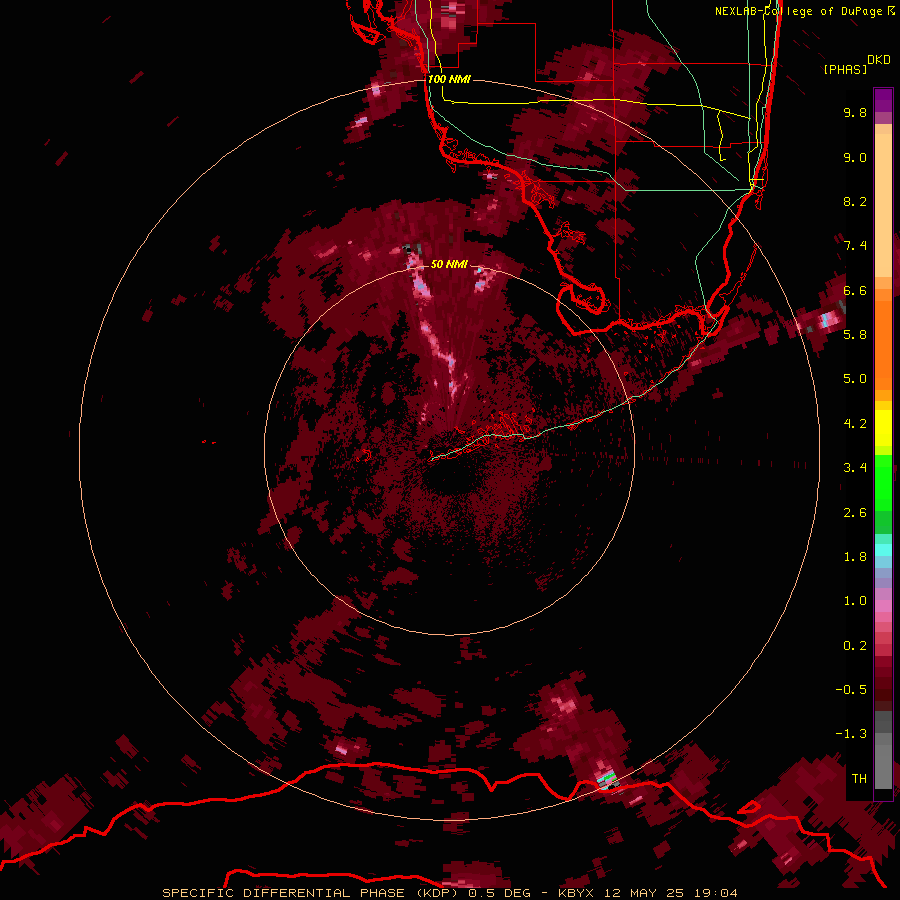Click the 5.0 scale value
Image resolution: width=900 pixels, height=900 pixels.
[x=855, y=379]
